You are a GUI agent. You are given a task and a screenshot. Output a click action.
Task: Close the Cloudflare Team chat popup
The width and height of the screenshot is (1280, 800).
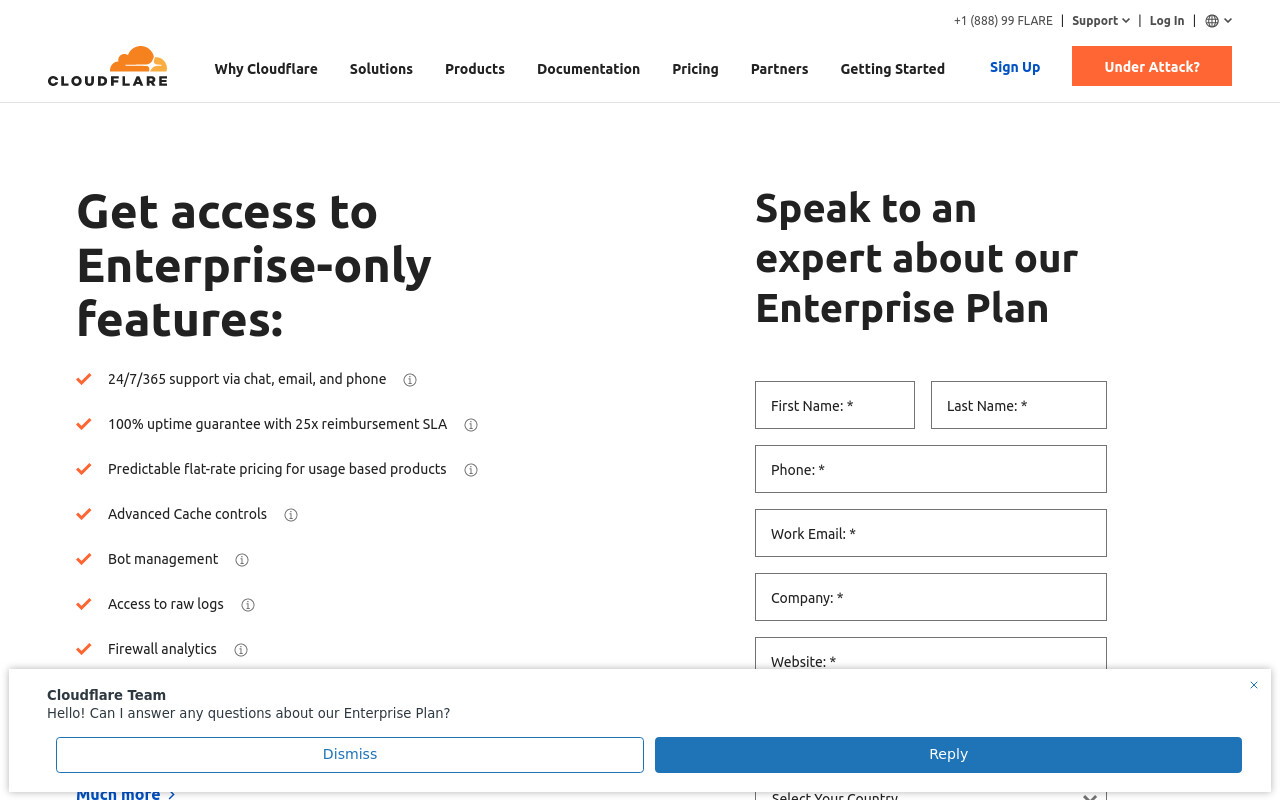(1254, 685)
